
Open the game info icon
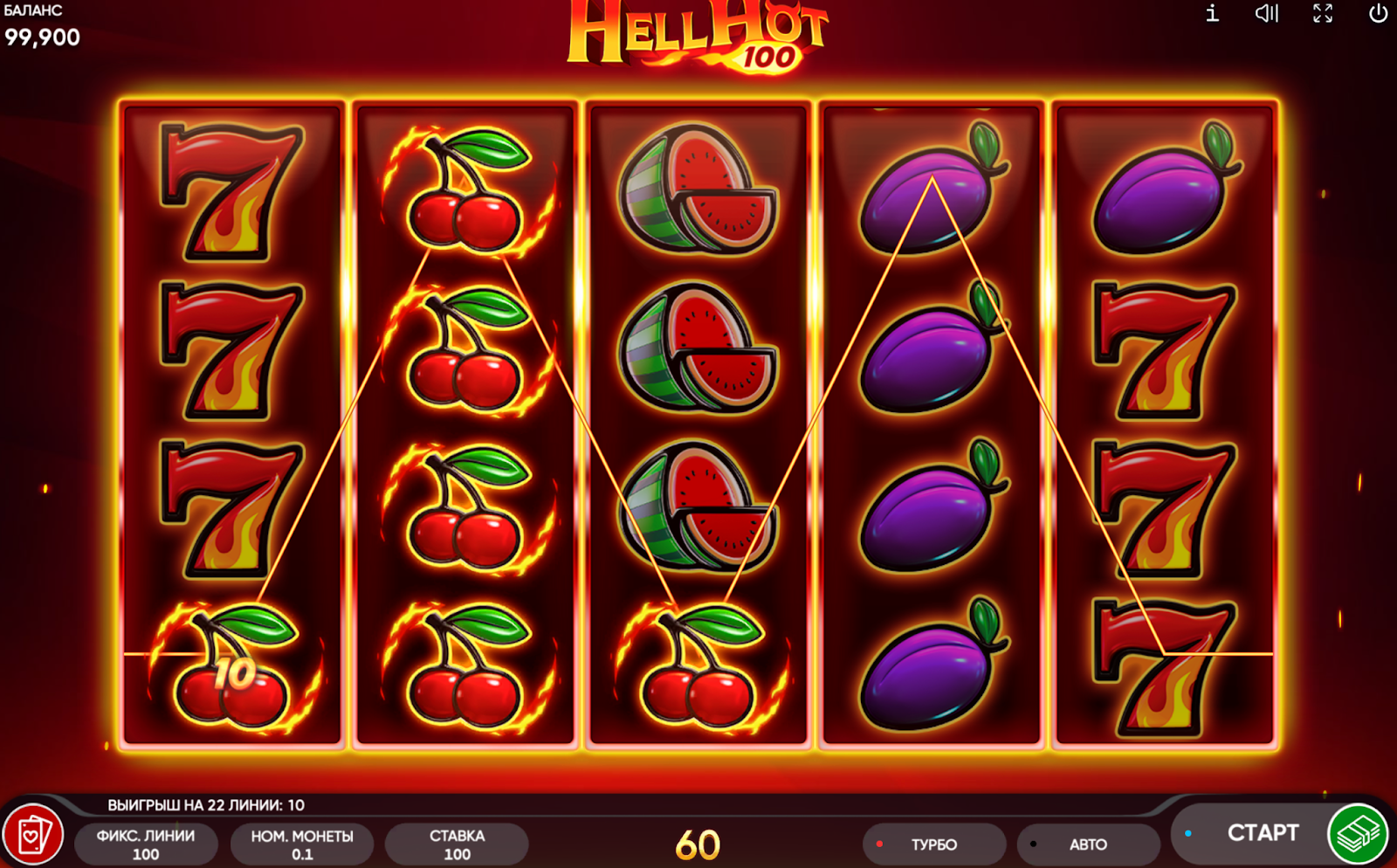point(1212,13)
